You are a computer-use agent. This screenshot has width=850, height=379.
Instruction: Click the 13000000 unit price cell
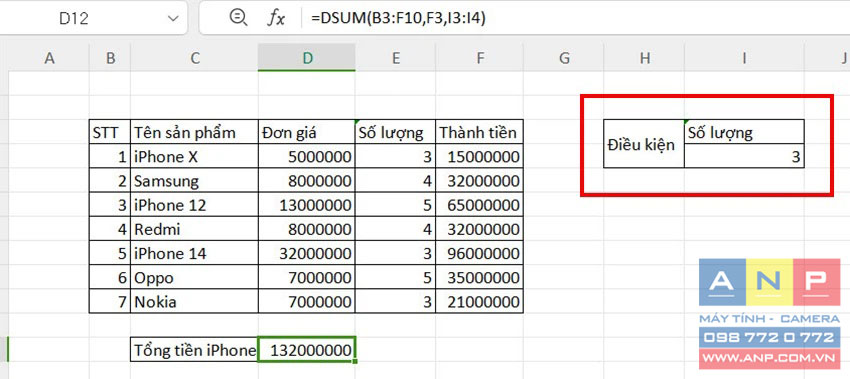(307, 205)
